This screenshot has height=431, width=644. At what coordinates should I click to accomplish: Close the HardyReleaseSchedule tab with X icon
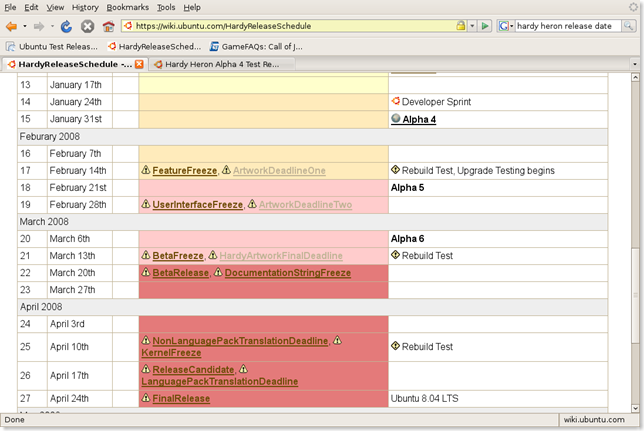tap(139, 64)
